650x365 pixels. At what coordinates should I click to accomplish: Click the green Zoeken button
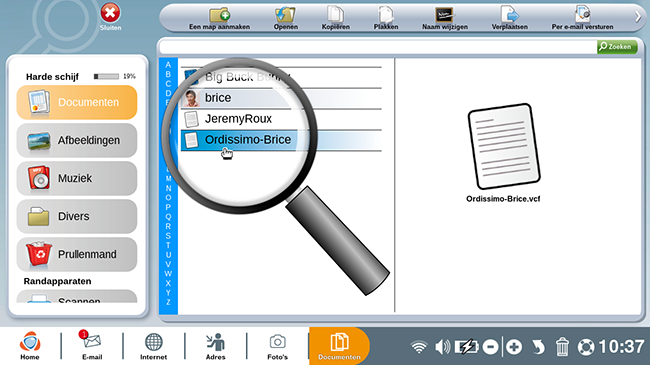[617, 47]
